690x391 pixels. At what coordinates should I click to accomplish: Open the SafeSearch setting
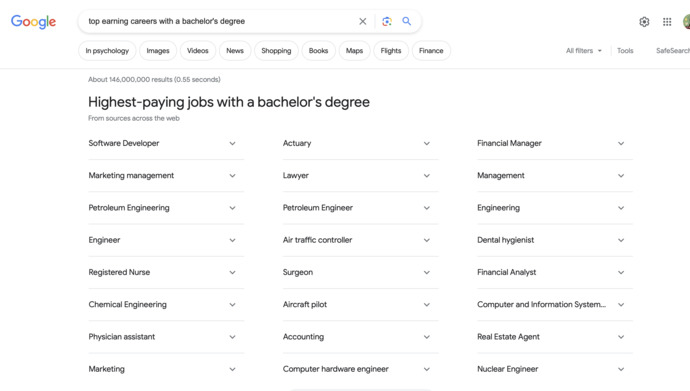pos(673,51)
